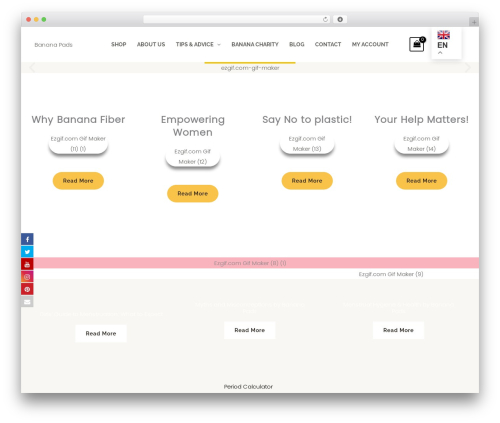
Task: Open the Blog menu item
Action: click(x=297, y=44)
